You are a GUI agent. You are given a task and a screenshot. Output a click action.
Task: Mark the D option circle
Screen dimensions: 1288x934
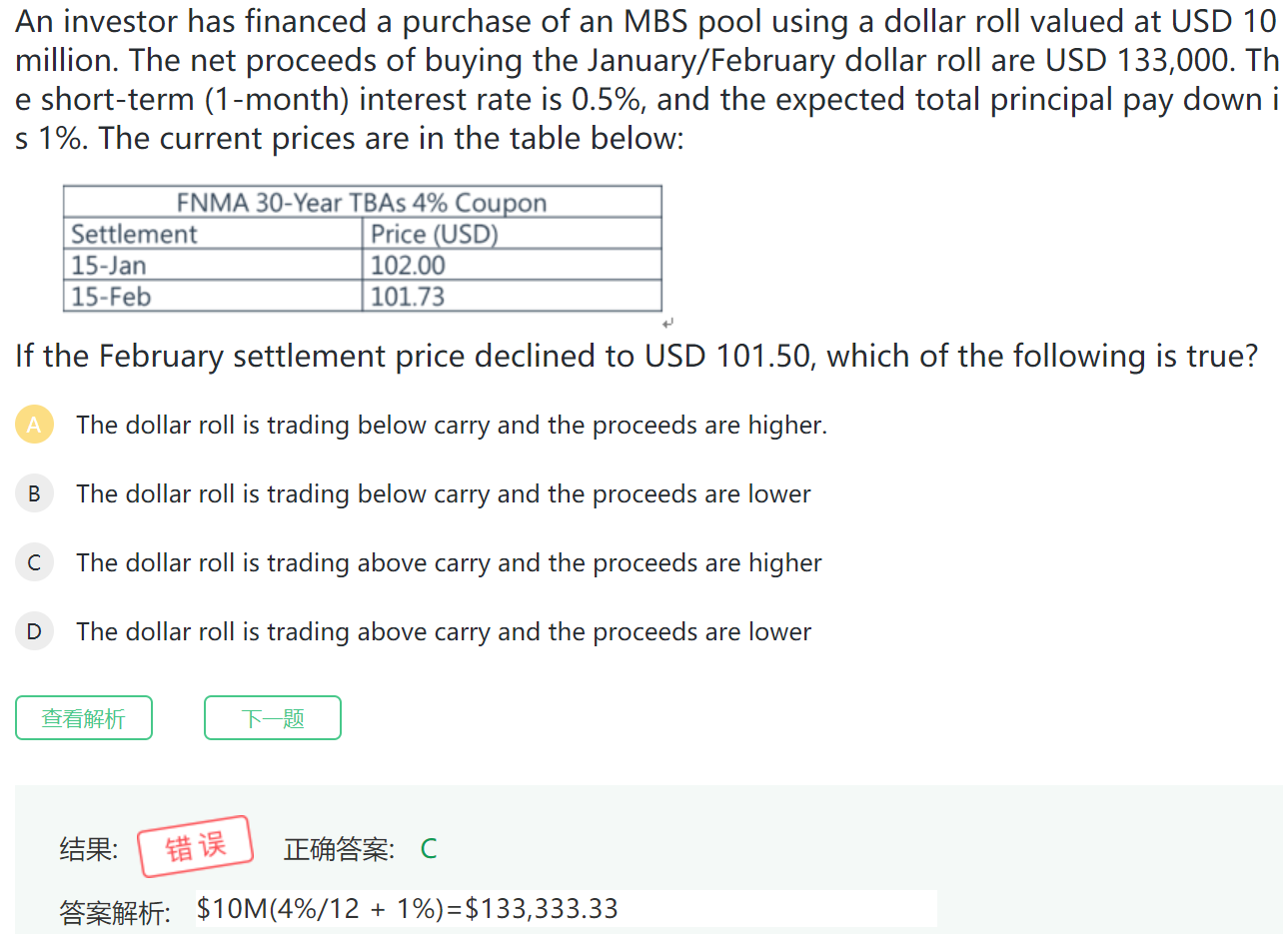pos(34,631)
